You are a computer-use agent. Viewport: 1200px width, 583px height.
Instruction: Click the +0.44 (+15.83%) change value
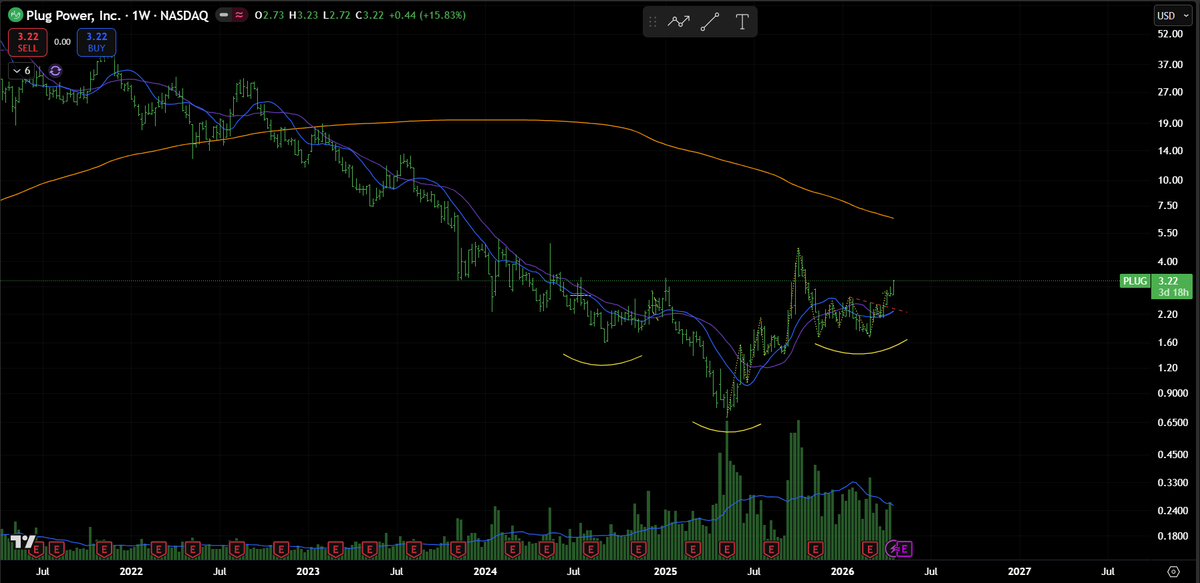(426, 16)
